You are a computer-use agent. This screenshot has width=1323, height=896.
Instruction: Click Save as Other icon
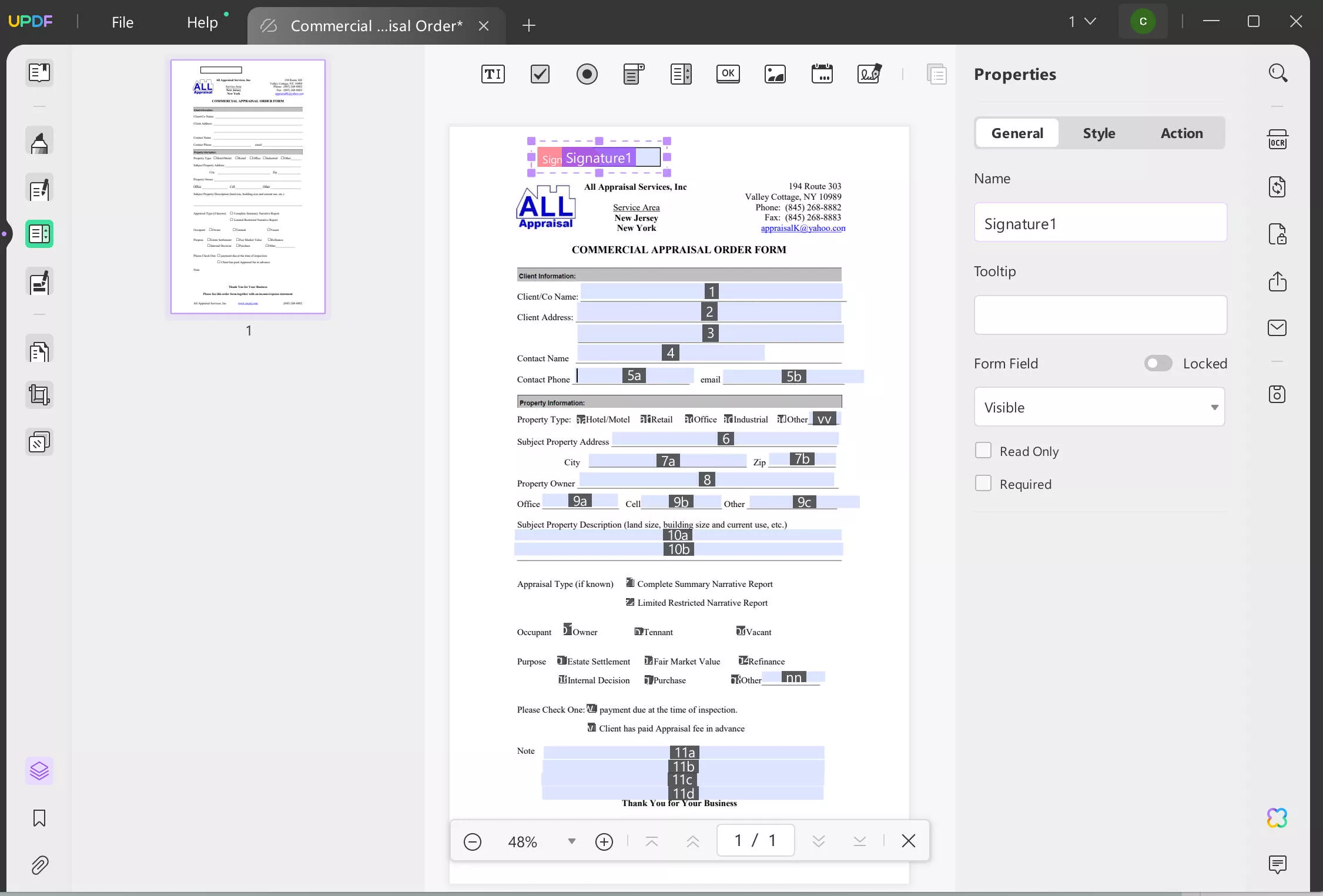point(1277,394)
